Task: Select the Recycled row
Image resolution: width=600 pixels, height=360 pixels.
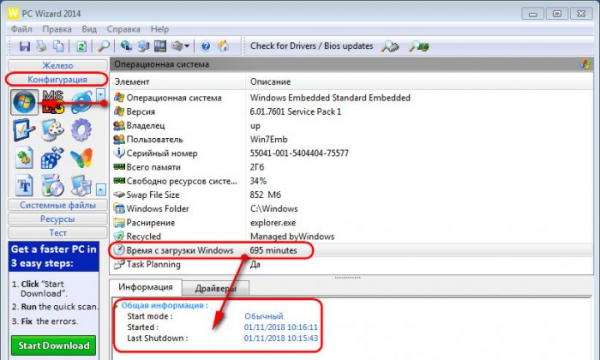Action: click(x=351, y=236)
